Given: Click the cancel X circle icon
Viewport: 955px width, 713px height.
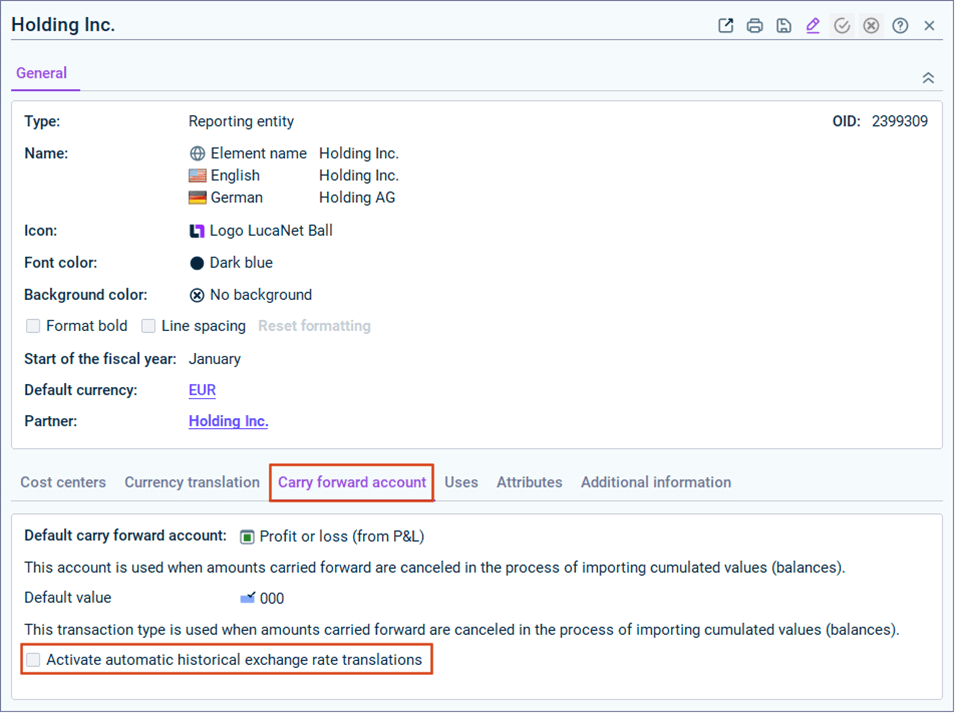Looking at the screenshot, I should [871, 26].
